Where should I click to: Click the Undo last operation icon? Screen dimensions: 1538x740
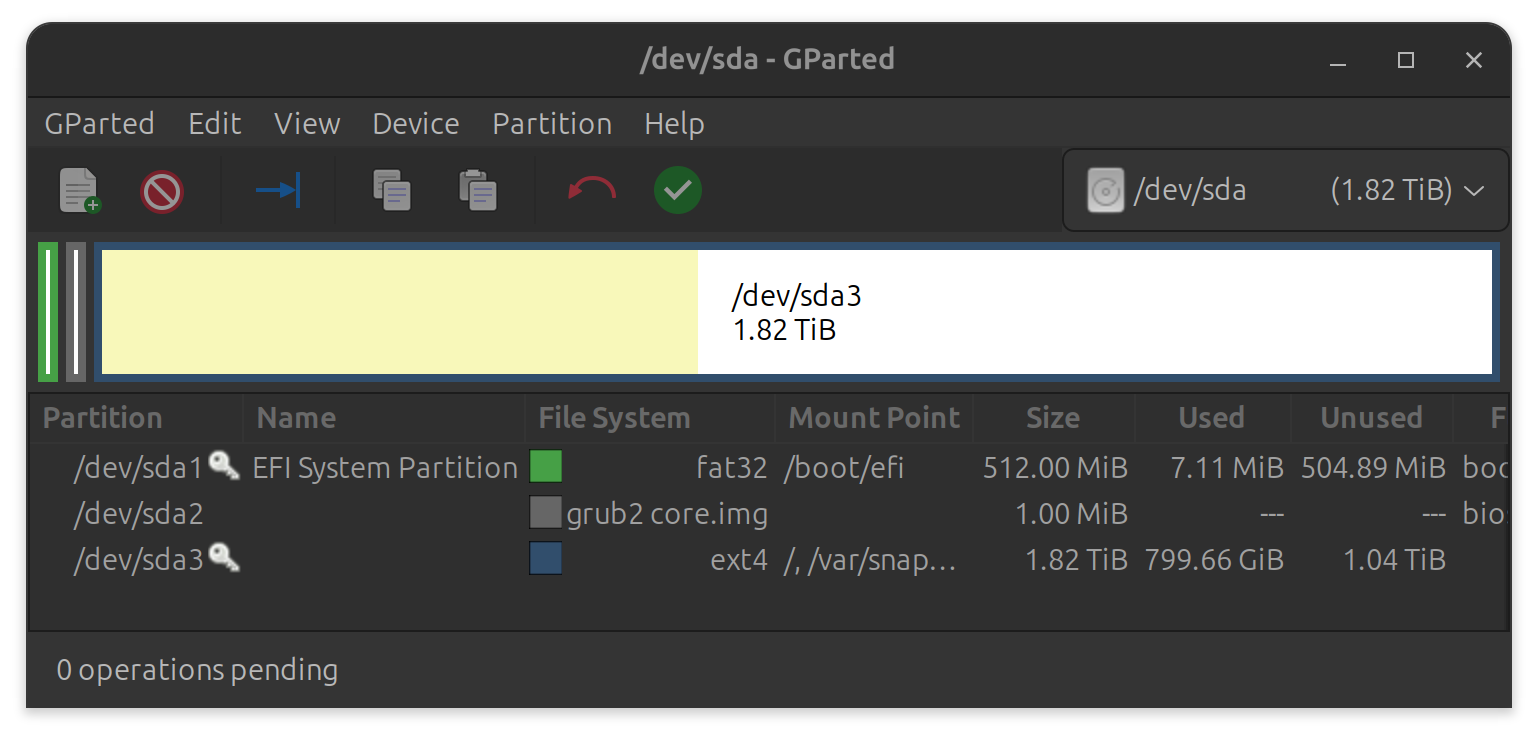point(592,189)
